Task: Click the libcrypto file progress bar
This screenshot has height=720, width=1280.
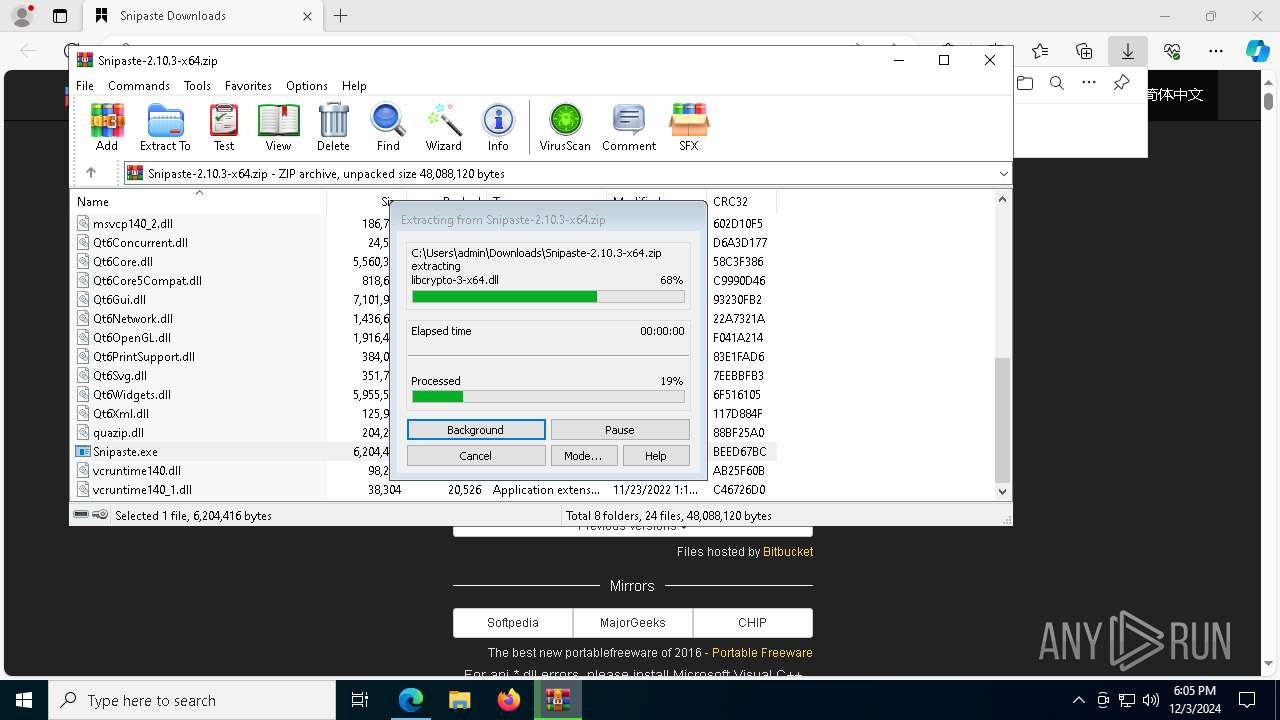Action: click(548, 297)
